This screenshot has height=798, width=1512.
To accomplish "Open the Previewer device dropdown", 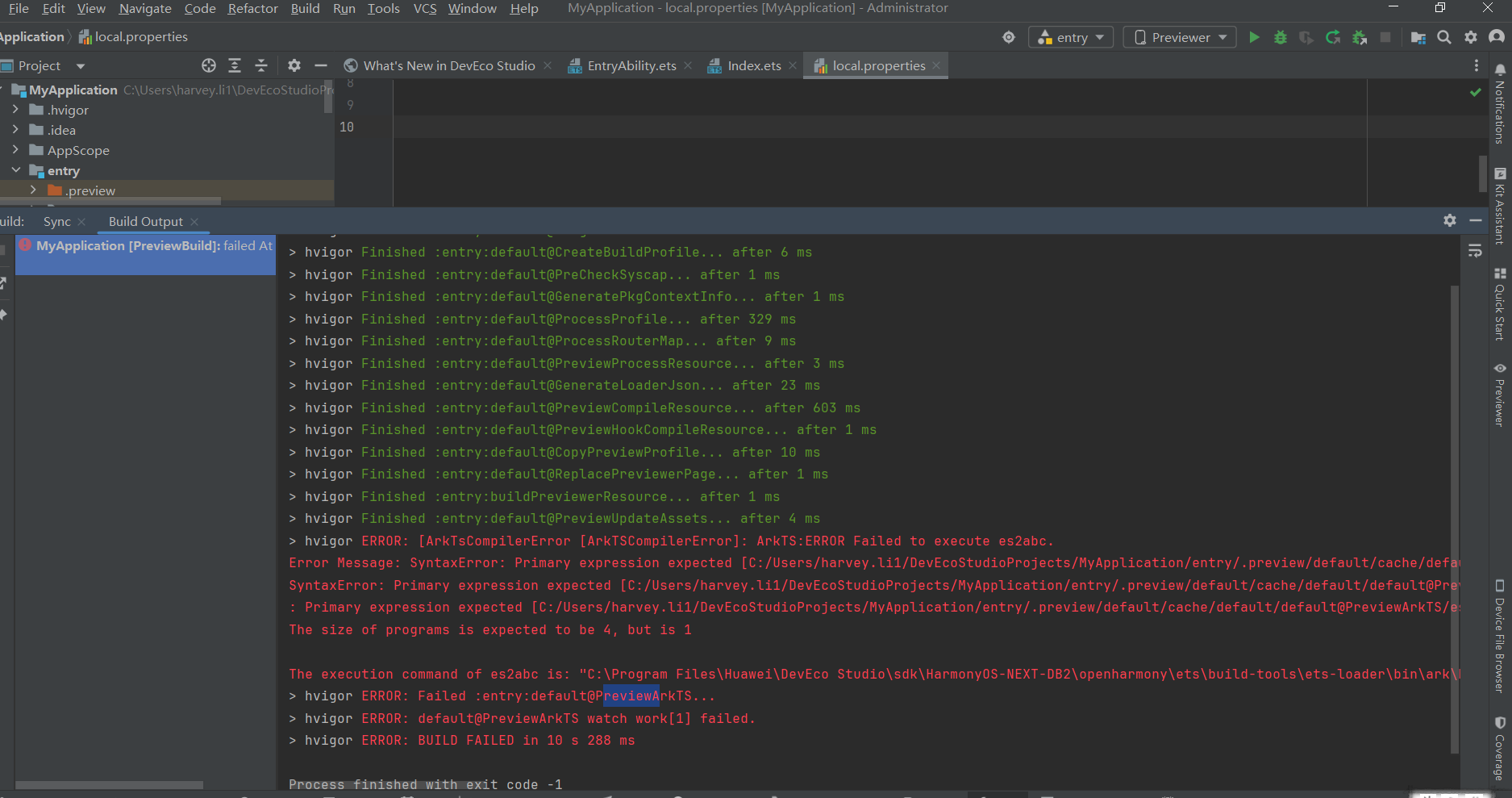I will tap(1180, 37).
